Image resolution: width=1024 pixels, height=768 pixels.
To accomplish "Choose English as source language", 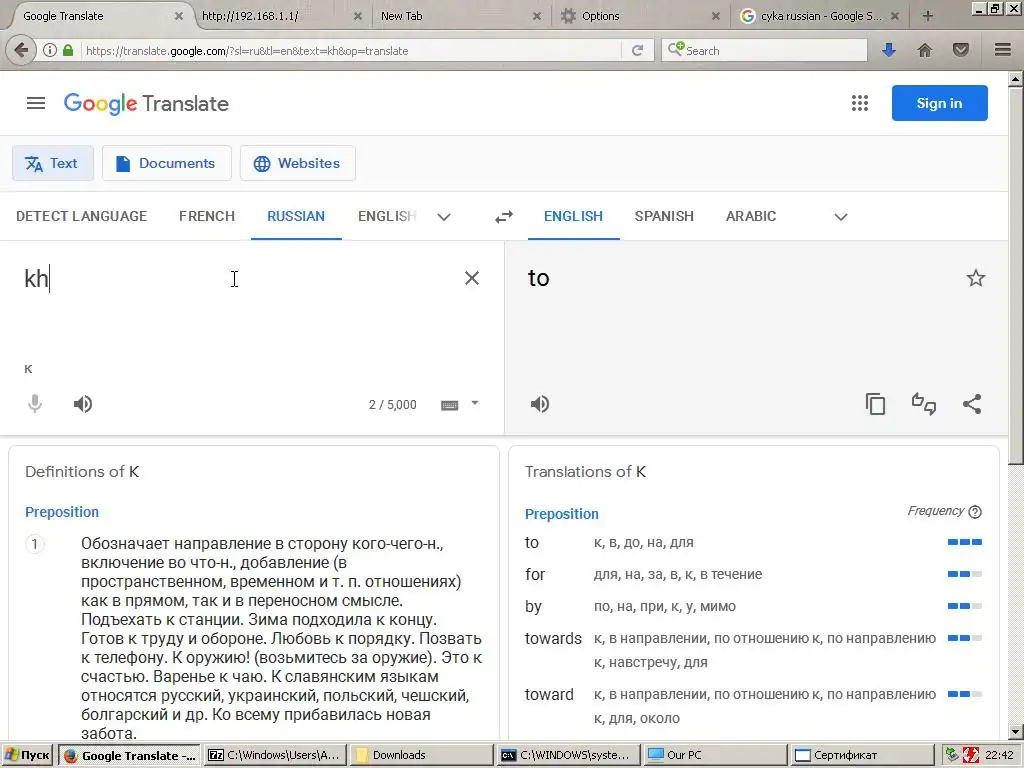I will (387, 216).
